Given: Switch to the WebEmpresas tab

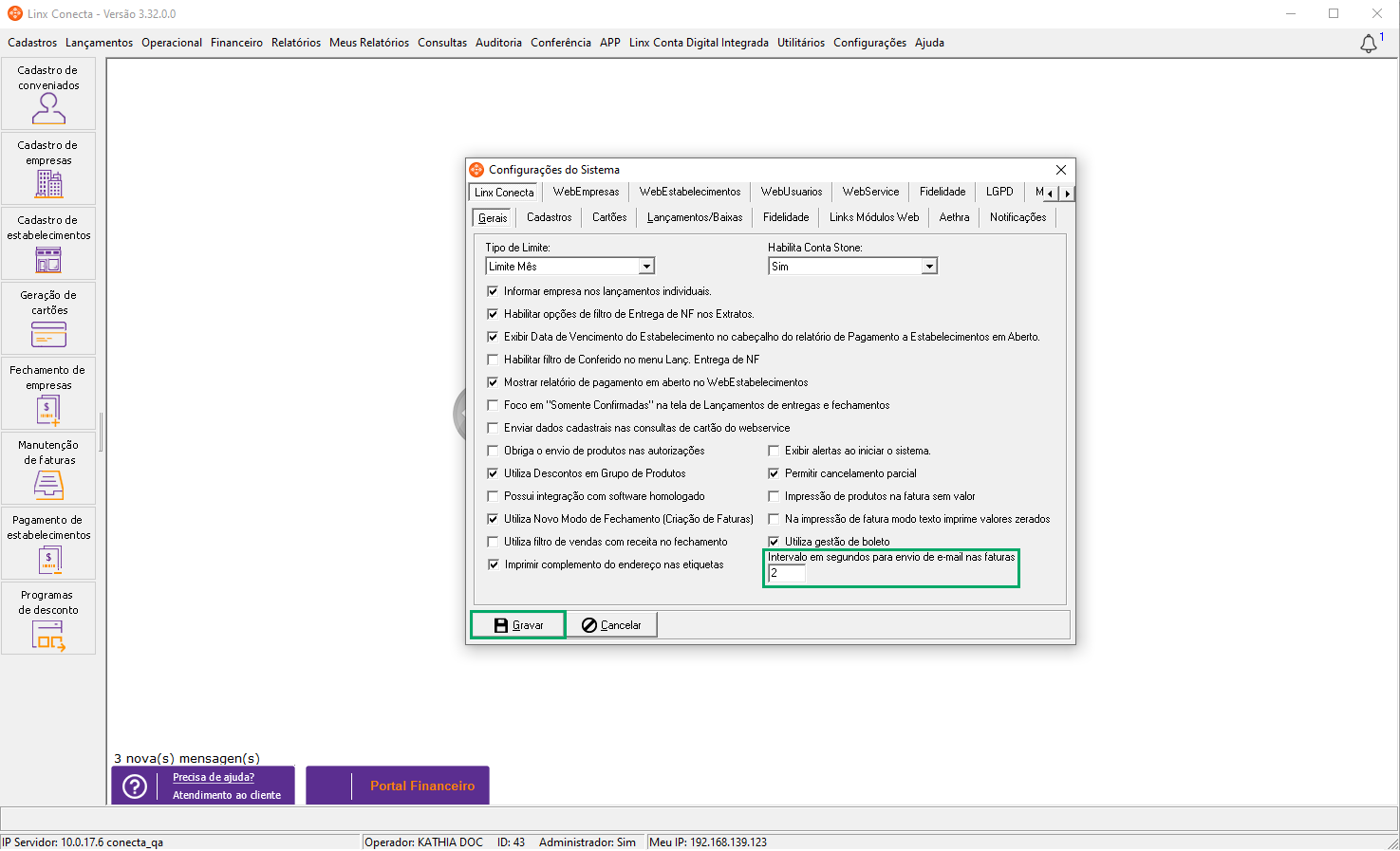Looking at the screenshot, I should pyautogui.click(x=586, y=192).
